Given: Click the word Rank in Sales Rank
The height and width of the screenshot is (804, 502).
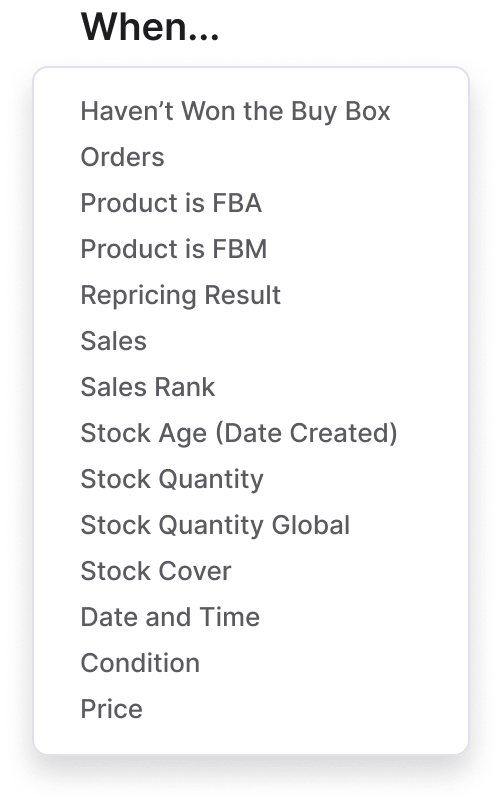Looking at the screenshot, I should (x=185, y=387).
